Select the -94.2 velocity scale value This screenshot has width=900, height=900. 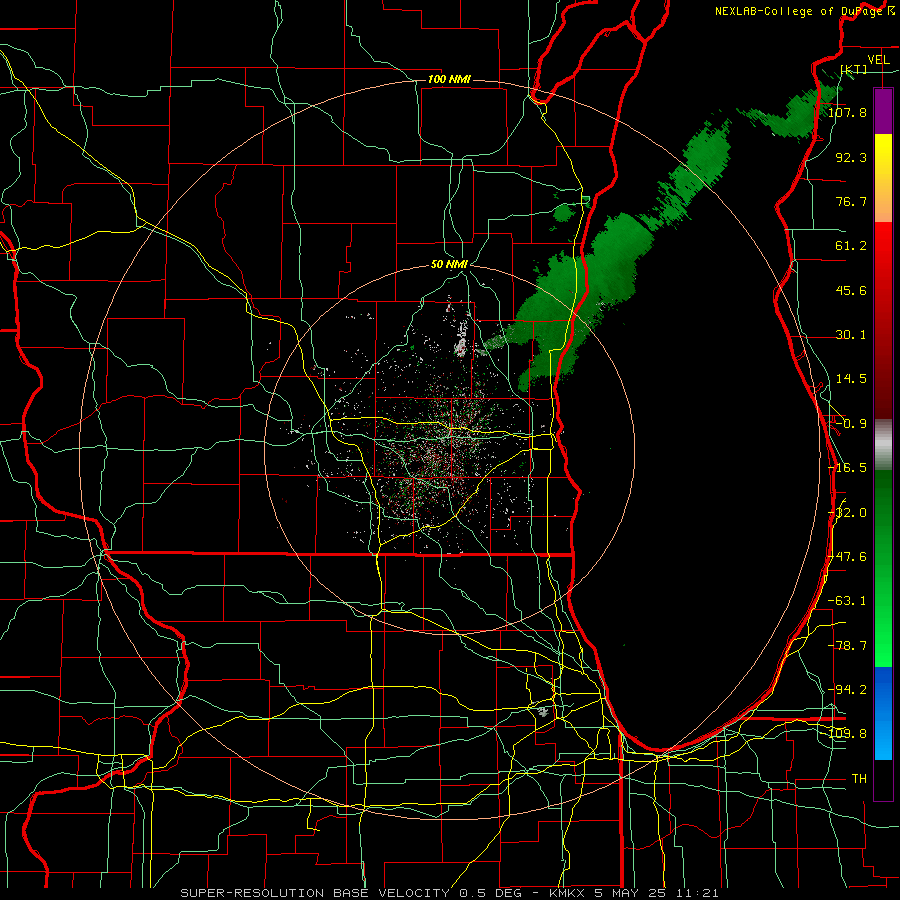[x=847, y=690]
